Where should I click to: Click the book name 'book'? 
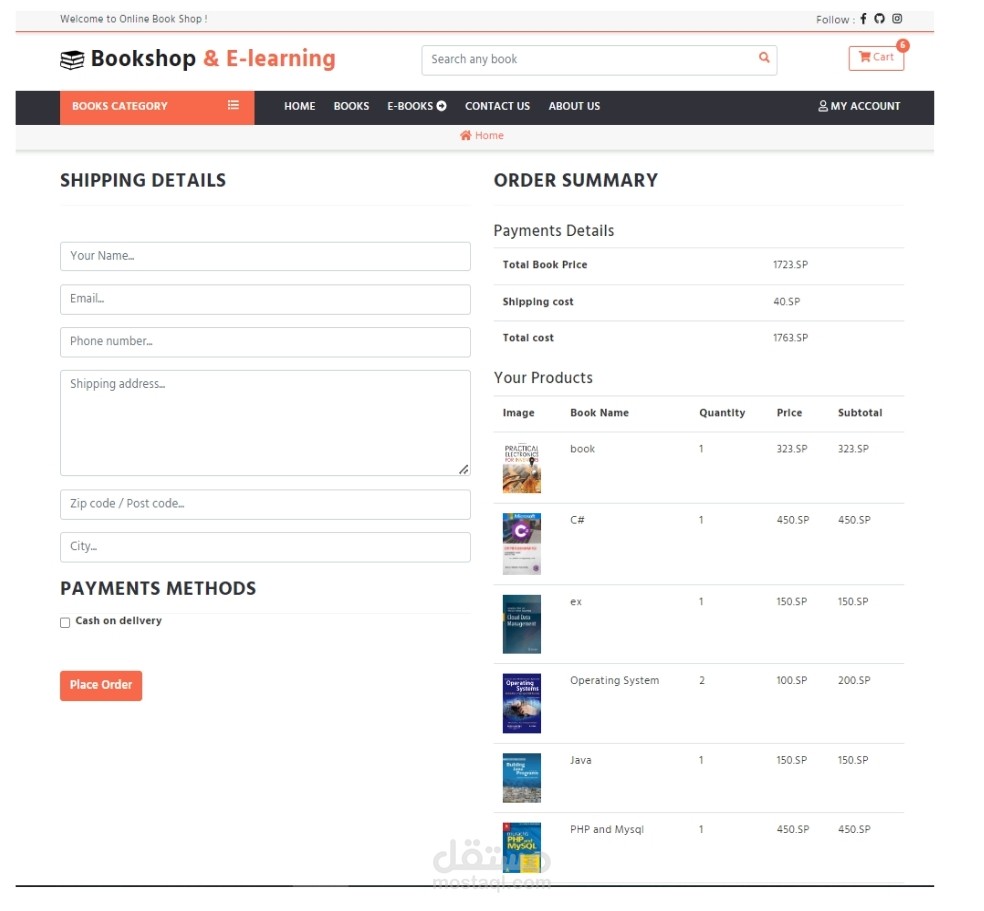582,449
